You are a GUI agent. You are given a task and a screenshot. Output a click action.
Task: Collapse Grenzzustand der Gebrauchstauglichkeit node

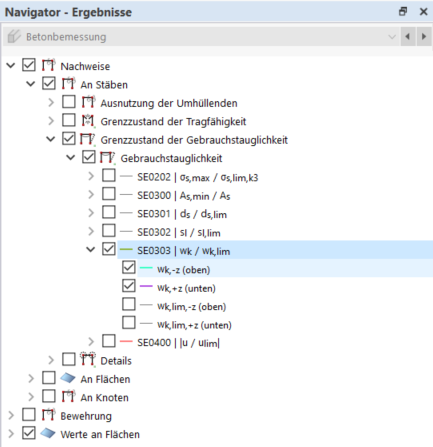tap(51, 139)
